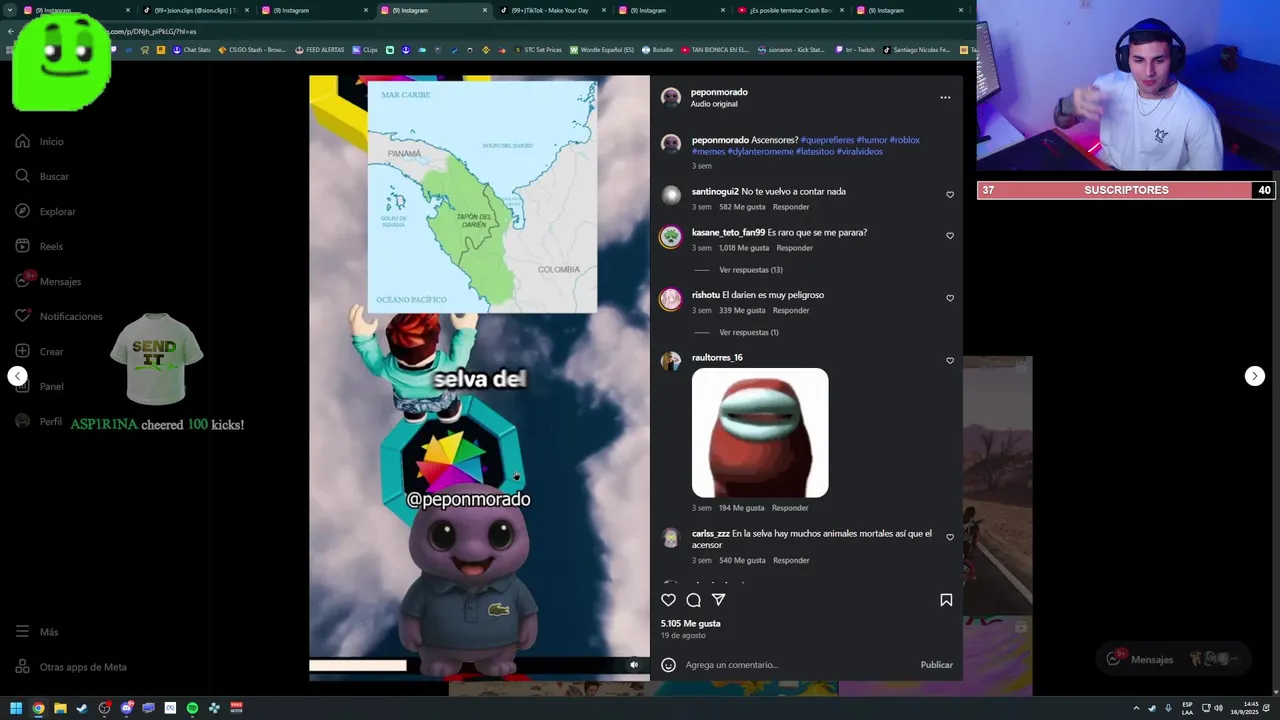Viewport: 1280px width, 720px height.
Task: Open Buscar search in the sidebar
Action: pyautogui.click(x=41, y=176)
